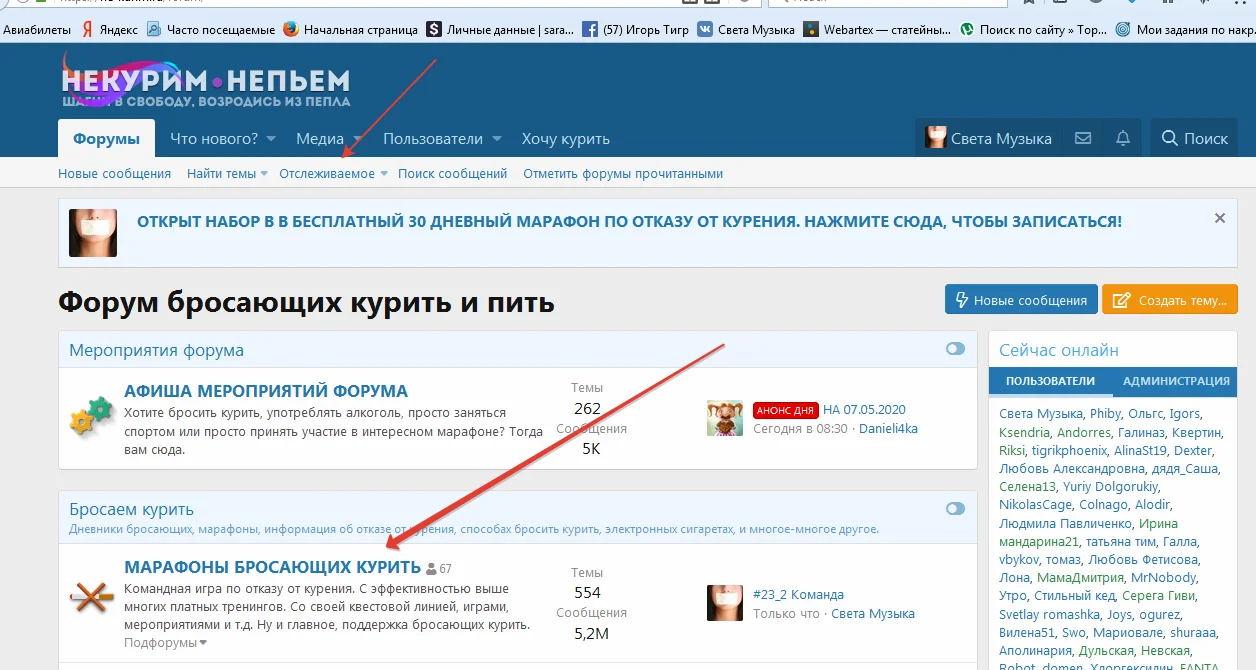Open Найти темы in the sub-navigation
The image size is (1256, 670).
tap(221, 174)
